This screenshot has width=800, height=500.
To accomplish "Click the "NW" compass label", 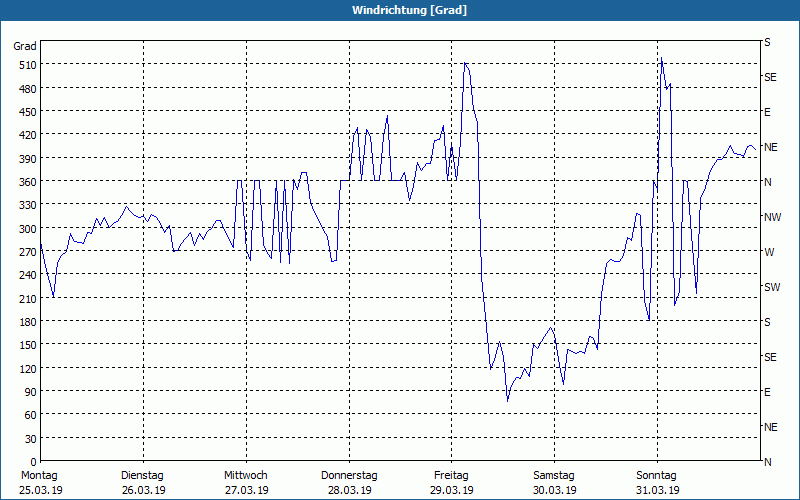I will click(772, 217).
